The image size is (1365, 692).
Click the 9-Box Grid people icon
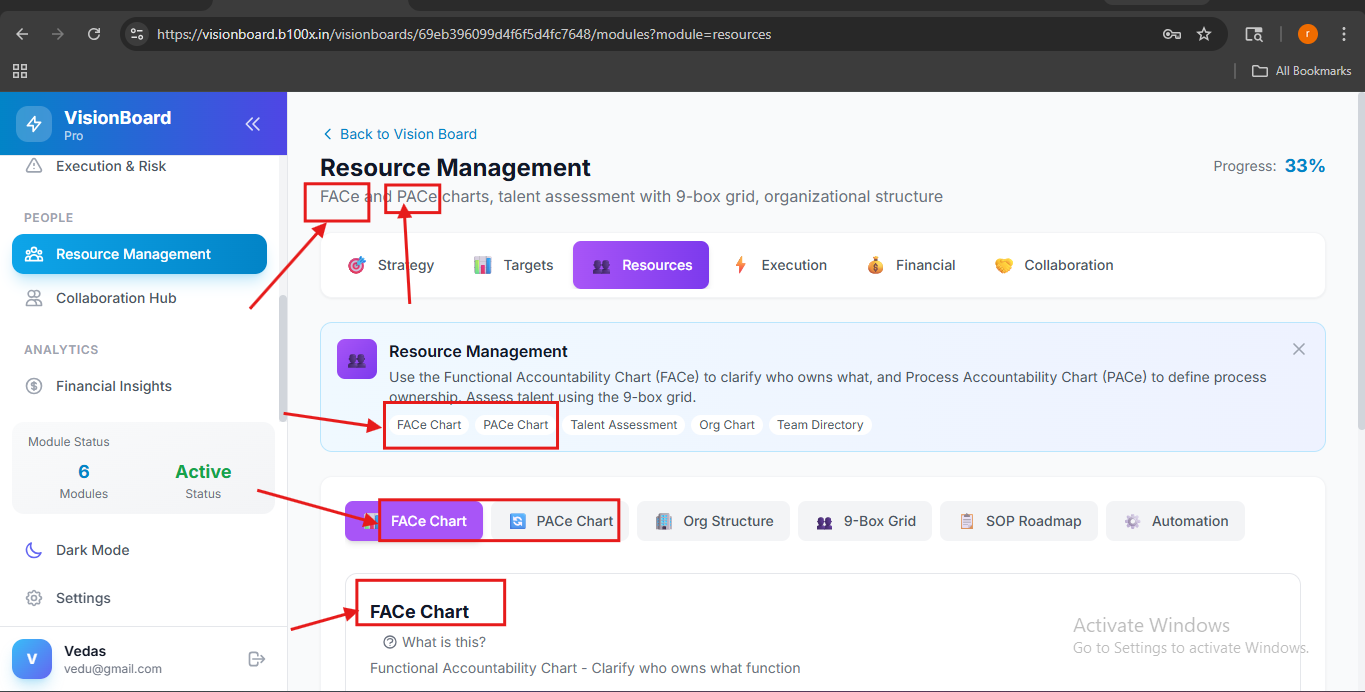coord(824,521)
